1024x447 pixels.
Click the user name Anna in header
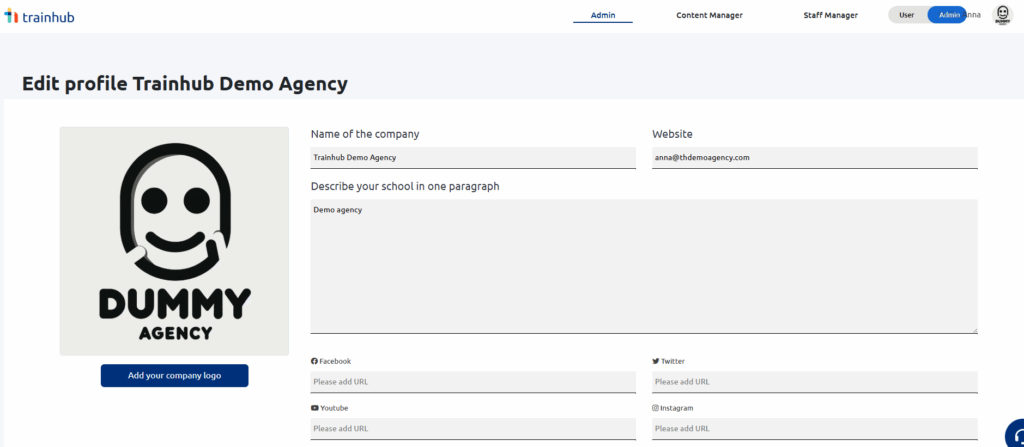point(972,15)
